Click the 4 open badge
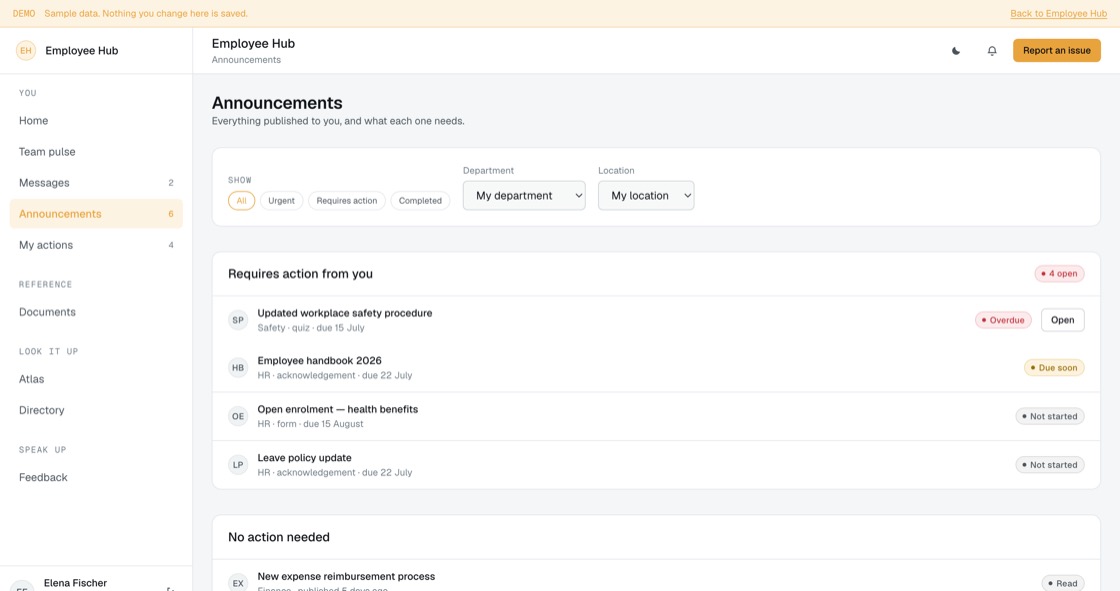This screenshot has width=1120, height=591. (x=1059, y=274)
